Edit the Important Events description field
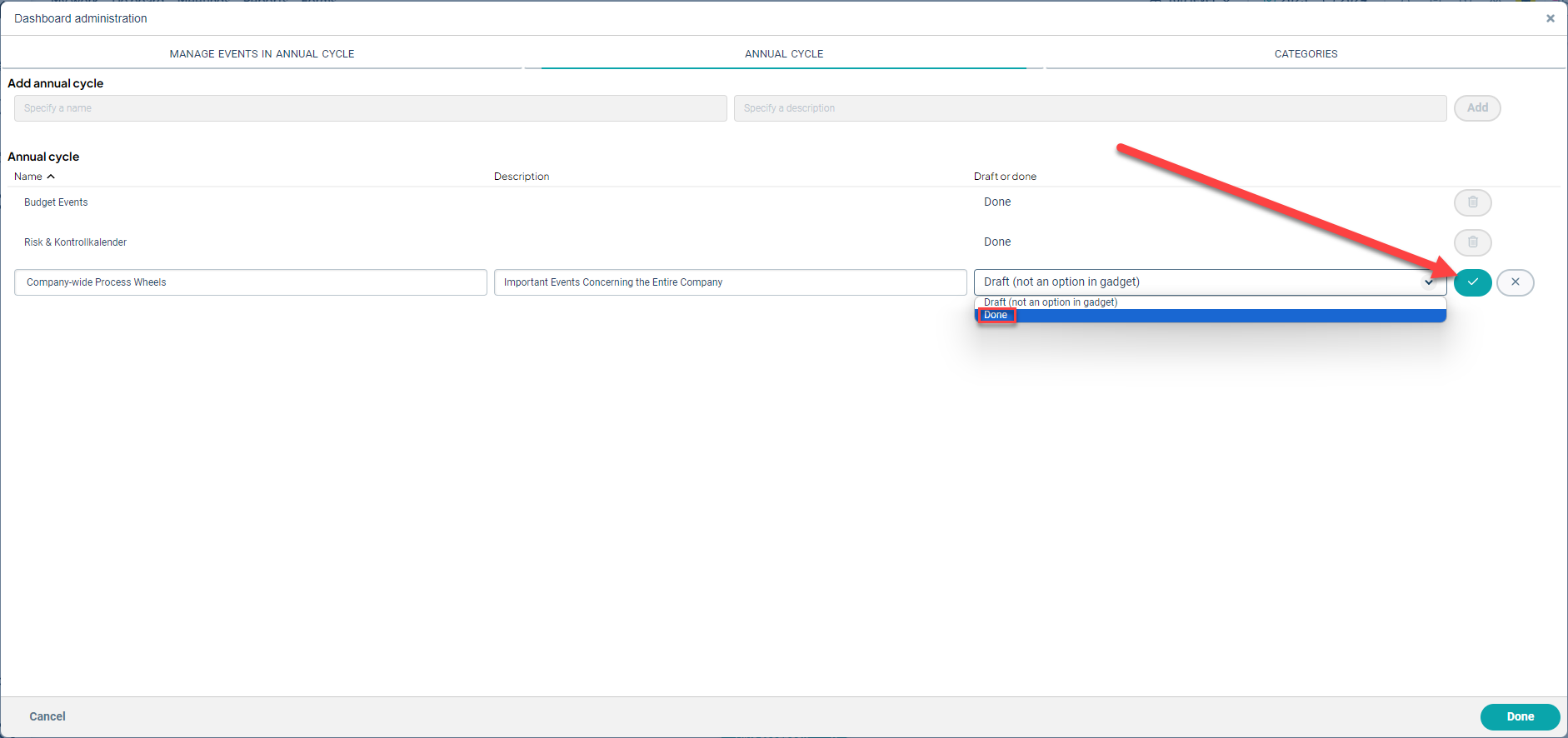The width and height of the screenshot is (1568, 738). coord(730,282)
